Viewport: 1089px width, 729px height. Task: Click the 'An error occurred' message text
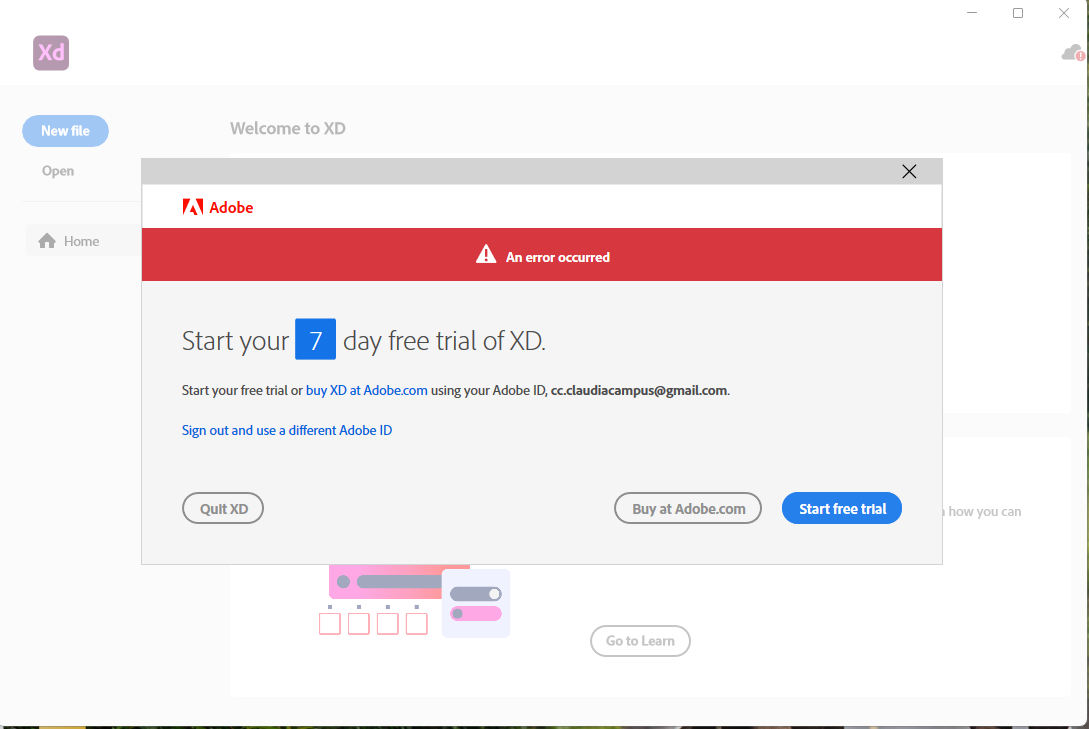(x=558, y=258)
